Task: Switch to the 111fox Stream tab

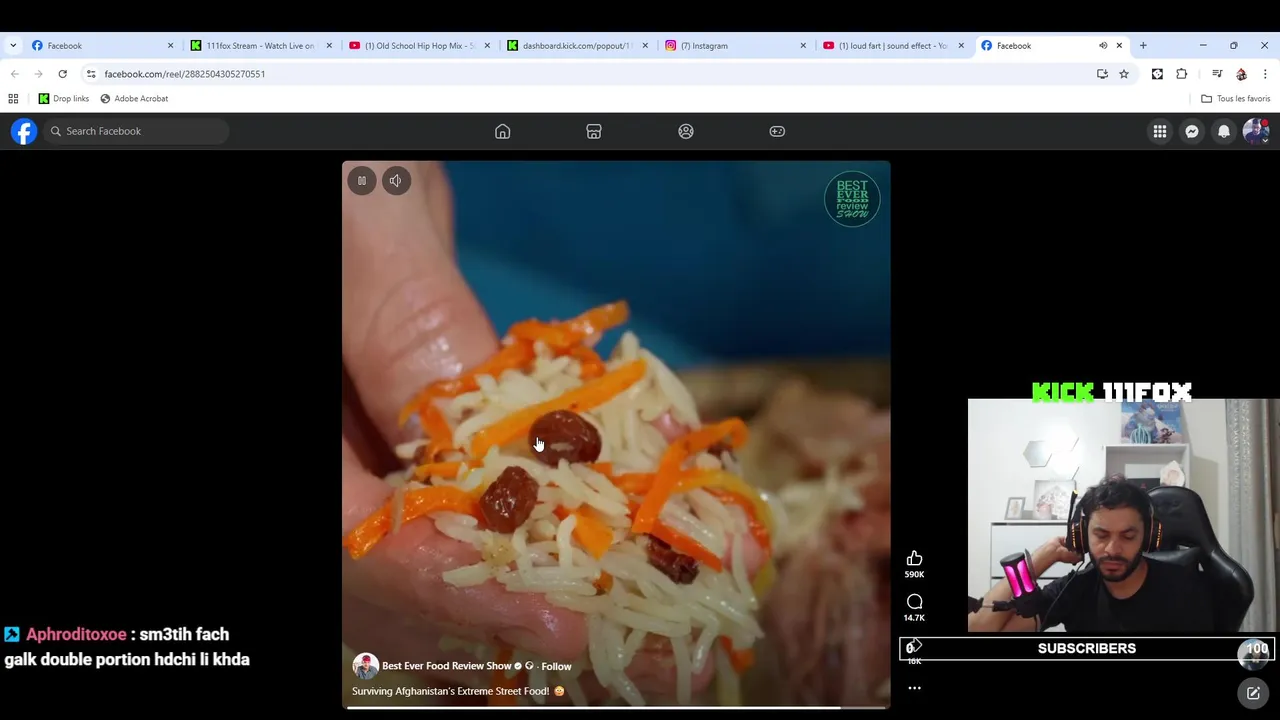Action: click(x=260, y=45)
